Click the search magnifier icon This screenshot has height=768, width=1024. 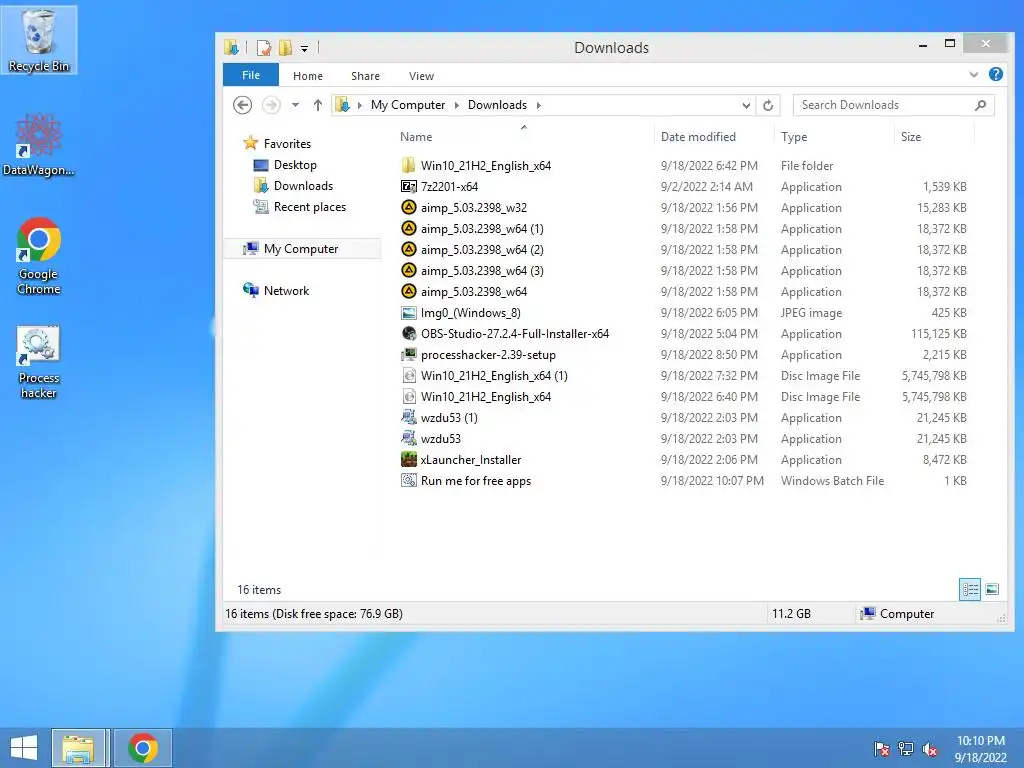[980, 105]
